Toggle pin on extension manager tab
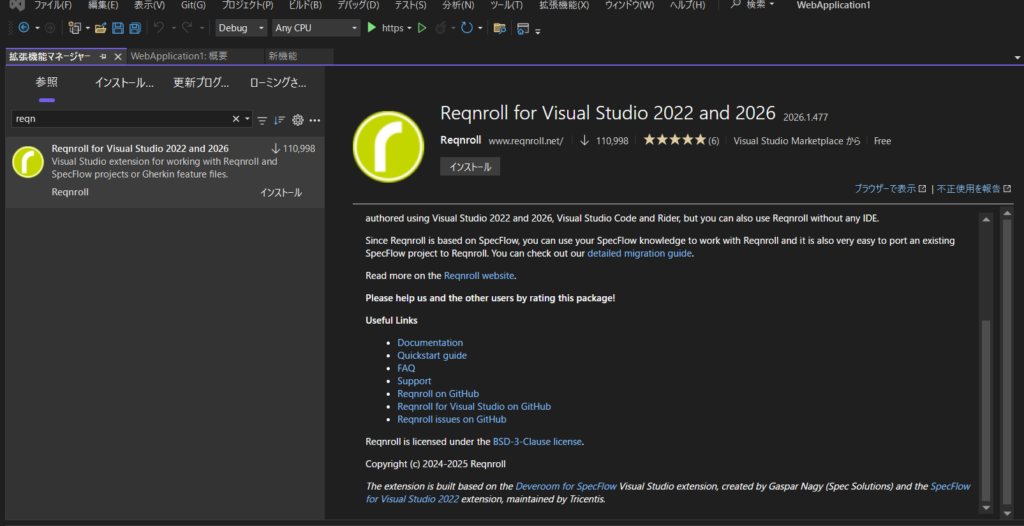The height and width of the screenshot is (526, 1024). 103,57
